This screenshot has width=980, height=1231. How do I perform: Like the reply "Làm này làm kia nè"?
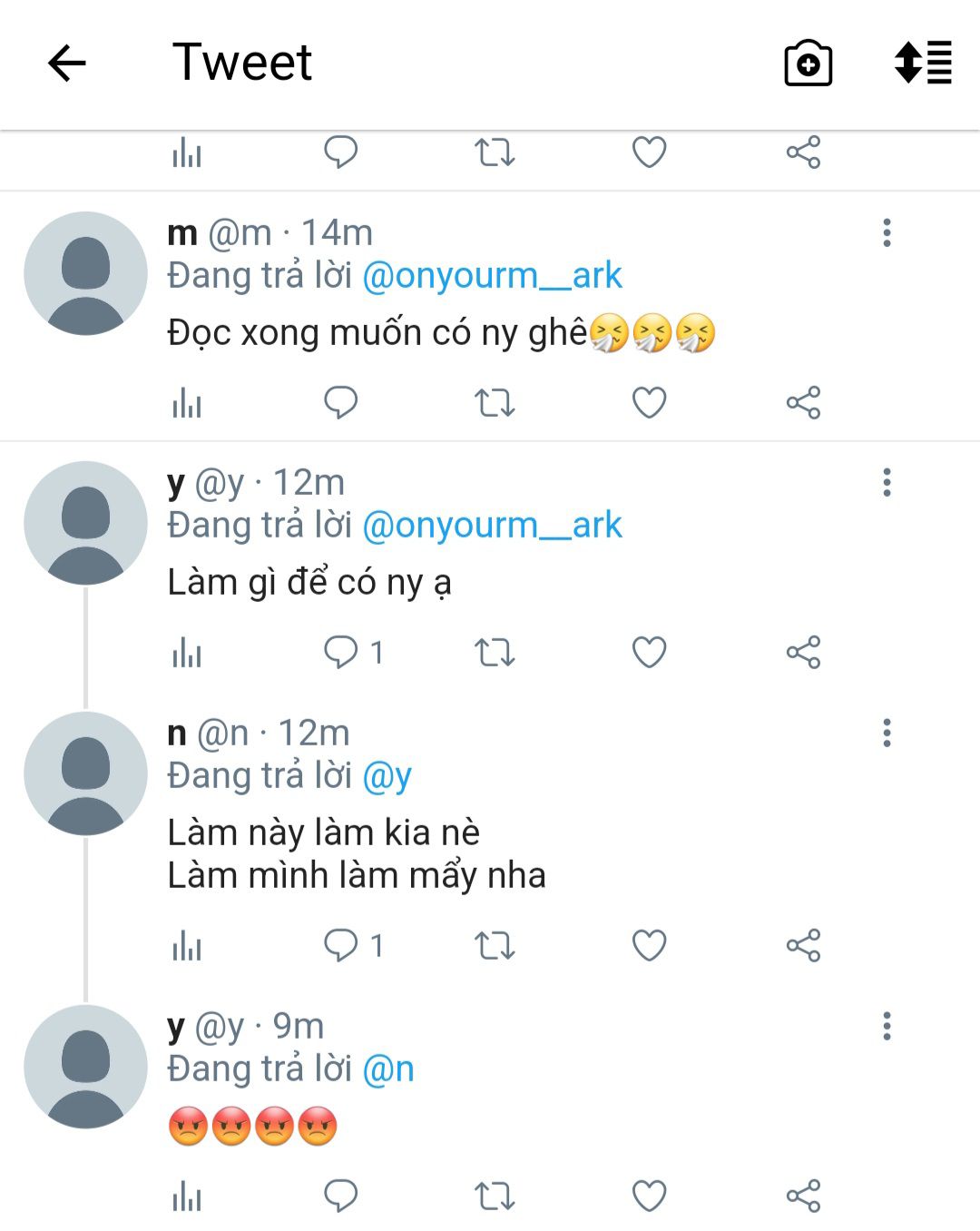click(649, 945)
